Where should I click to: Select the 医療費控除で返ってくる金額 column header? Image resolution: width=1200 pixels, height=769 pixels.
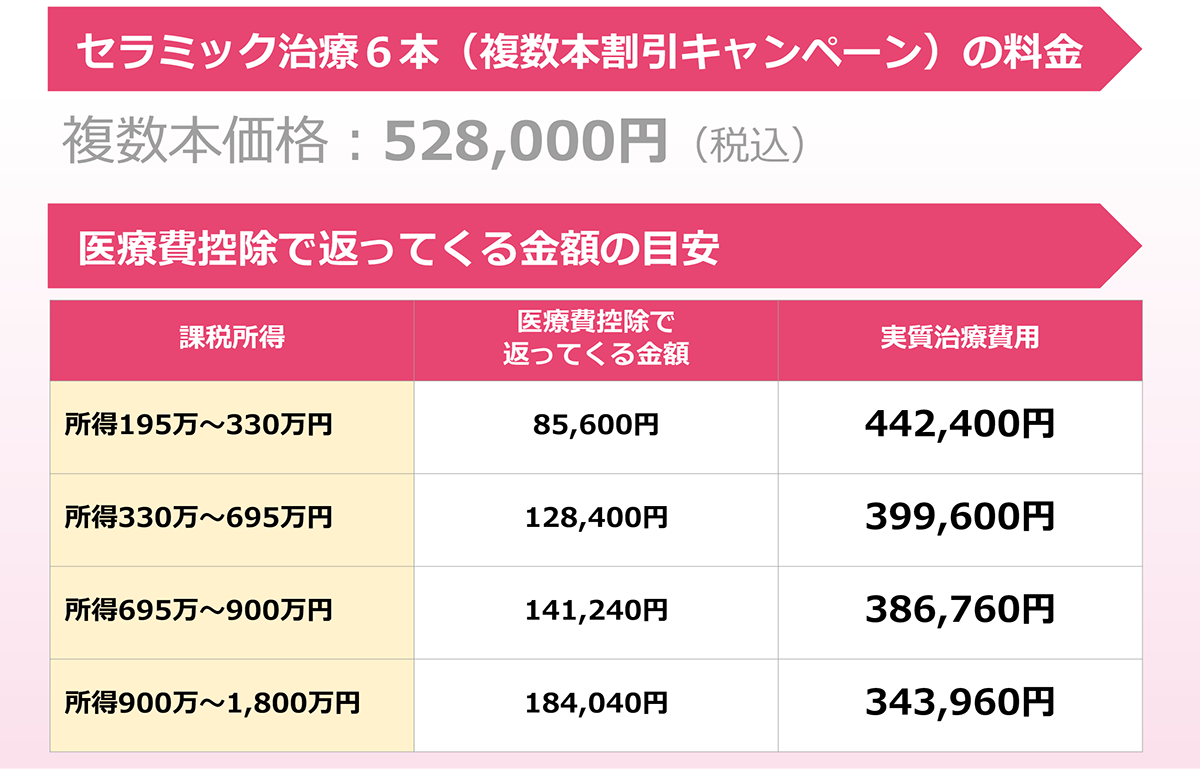click(596, 338)
